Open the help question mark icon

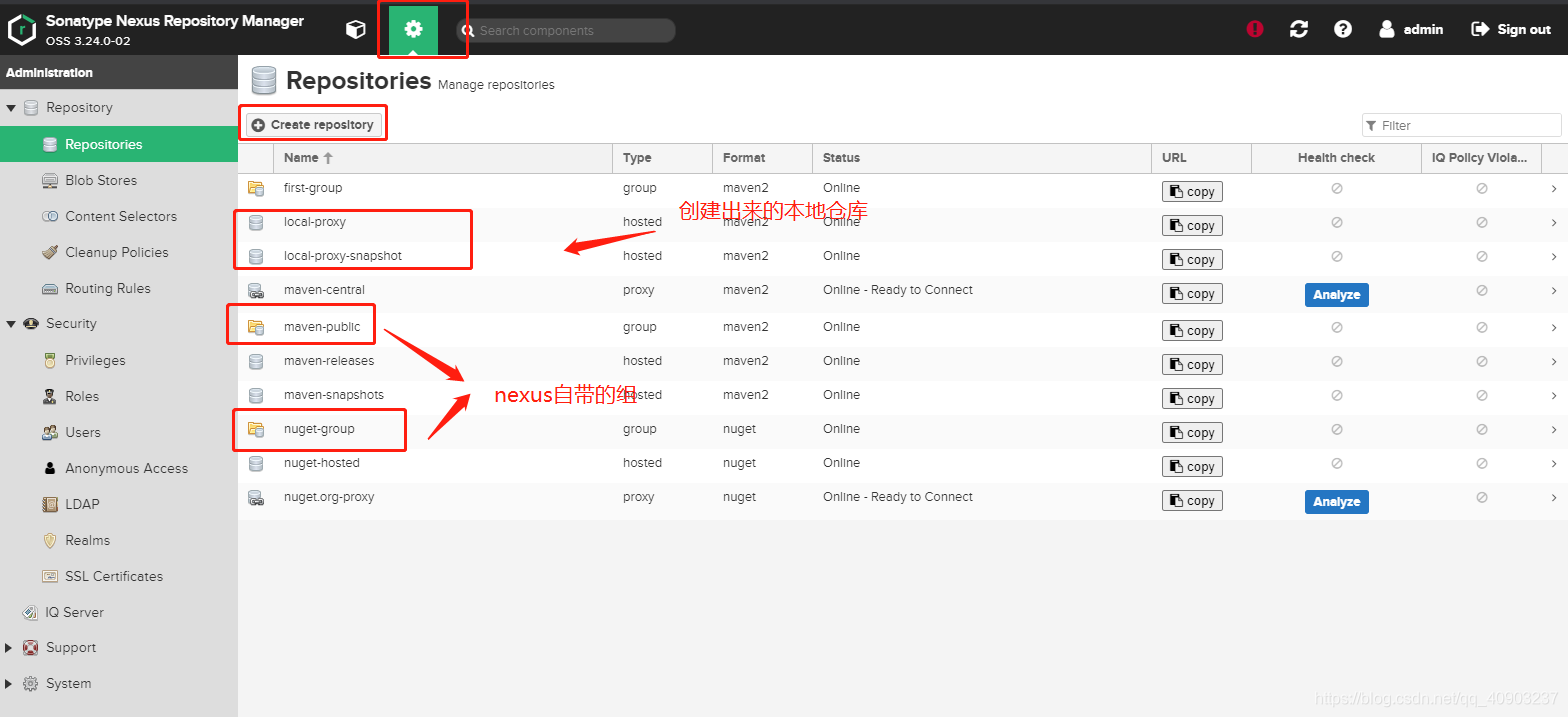[x=1343, y=30]
